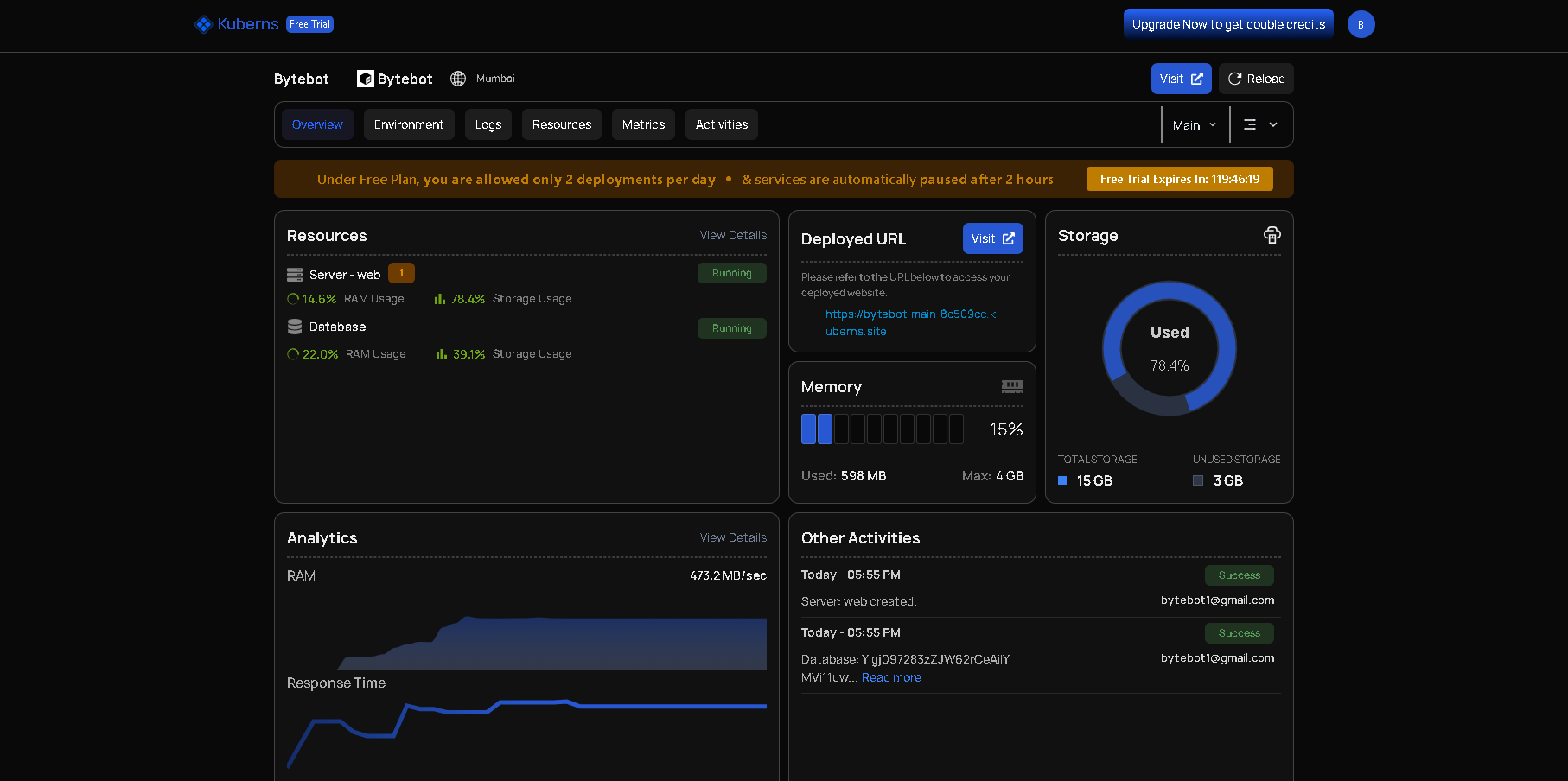Click the Memory panel RAM icon
1568x781 pixels.
[x=1012, y=386]
